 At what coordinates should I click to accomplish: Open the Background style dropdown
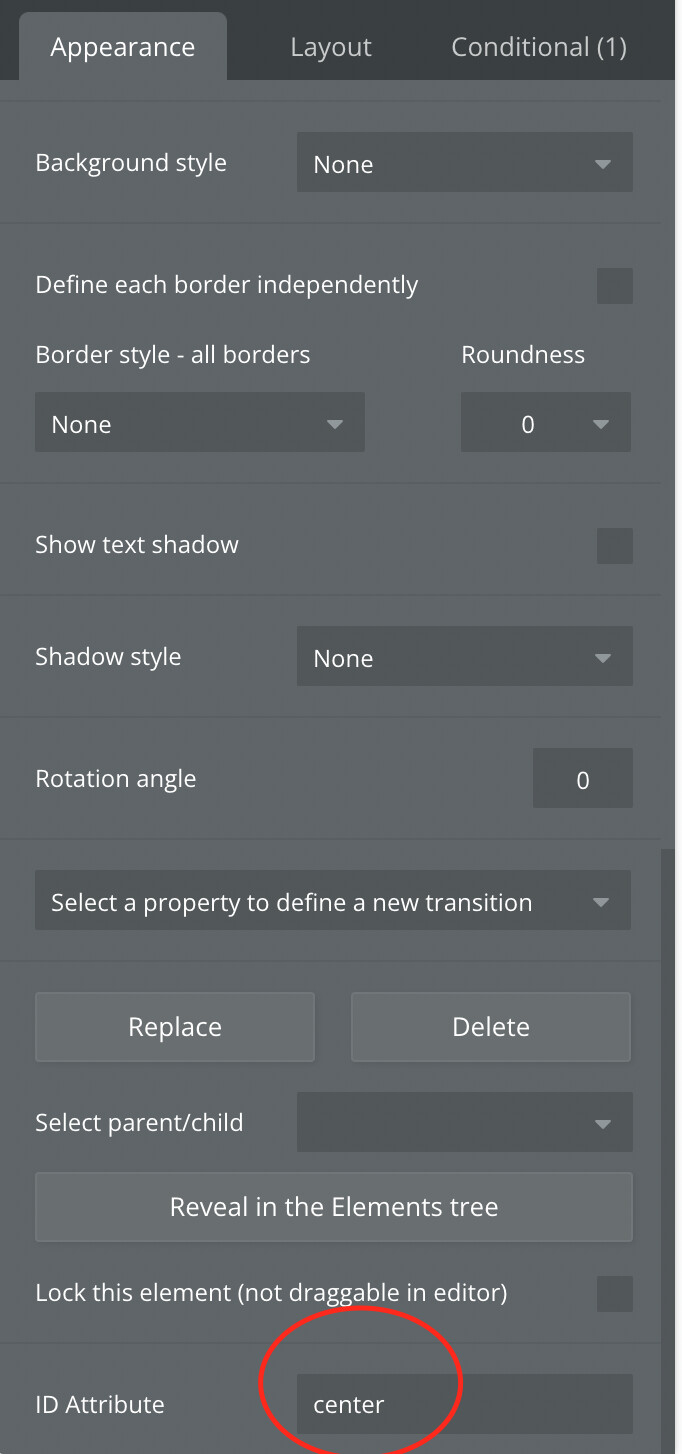point(465,163)
